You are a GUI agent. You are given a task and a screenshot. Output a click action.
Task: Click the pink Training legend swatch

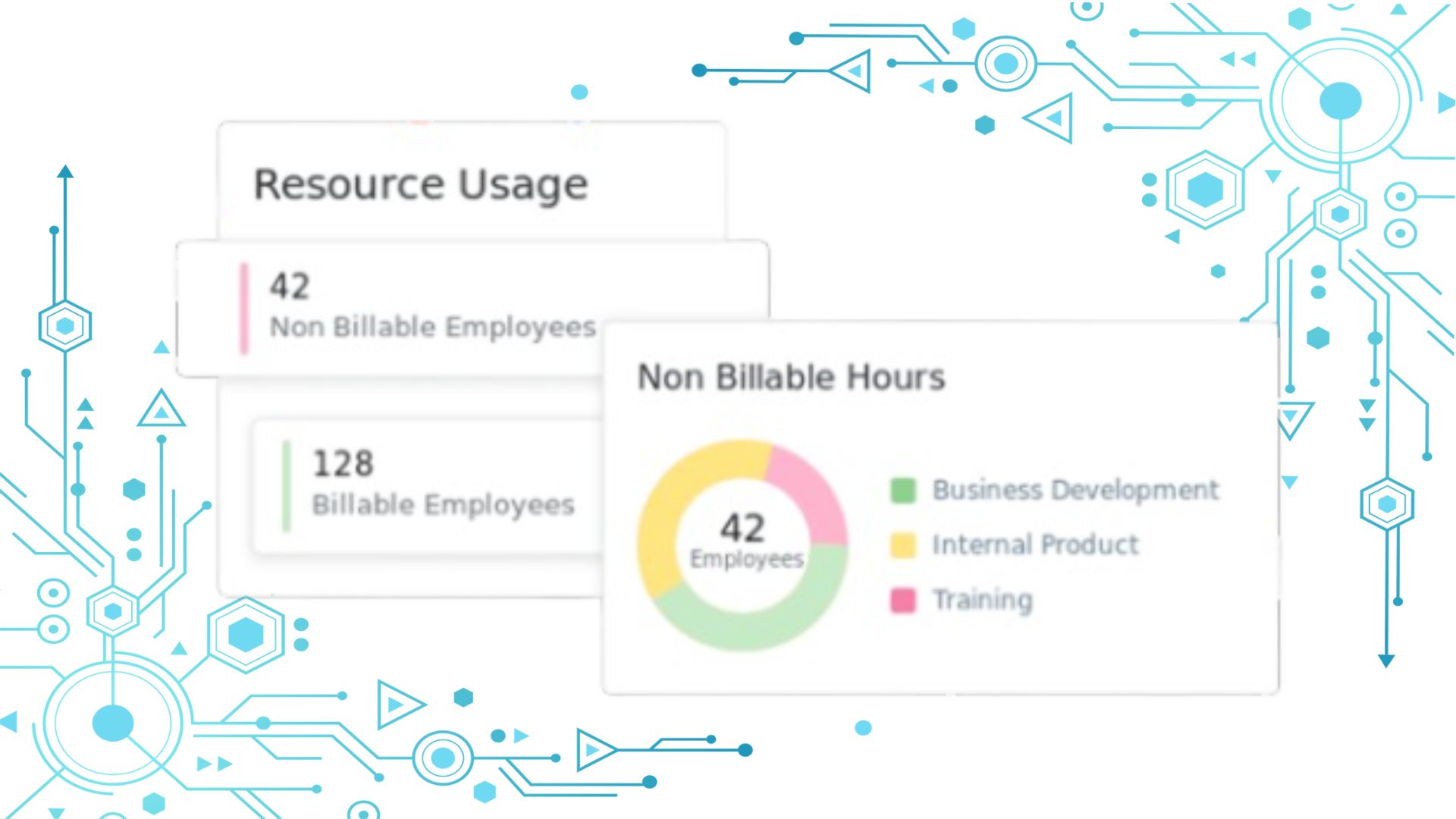(902, 600)
